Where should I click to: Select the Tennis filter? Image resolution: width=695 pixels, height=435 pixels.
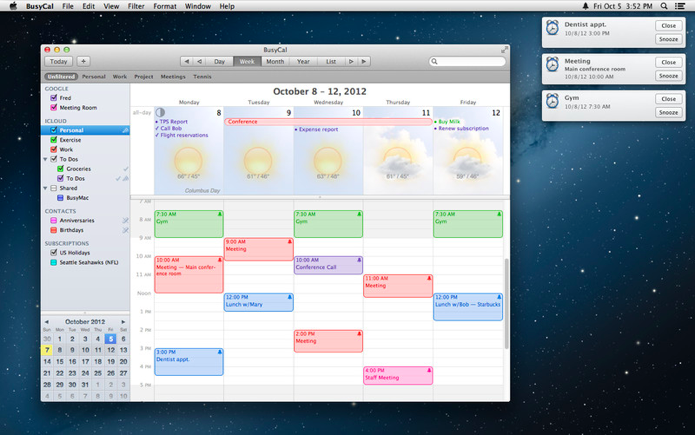coord(202,77)
